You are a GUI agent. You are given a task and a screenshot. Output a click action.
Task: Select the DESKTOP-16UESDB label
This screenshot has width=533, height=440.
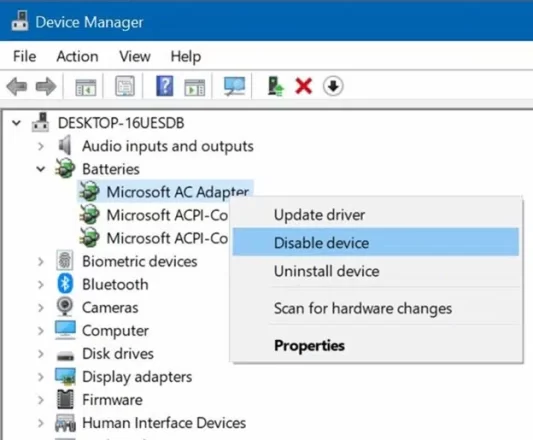click(x=121, y=123)
